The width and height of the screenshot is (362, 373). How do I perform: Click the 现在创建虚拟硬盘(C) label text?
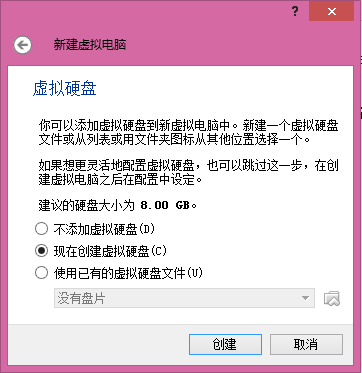pyautogui.click(x=110, y=251)
